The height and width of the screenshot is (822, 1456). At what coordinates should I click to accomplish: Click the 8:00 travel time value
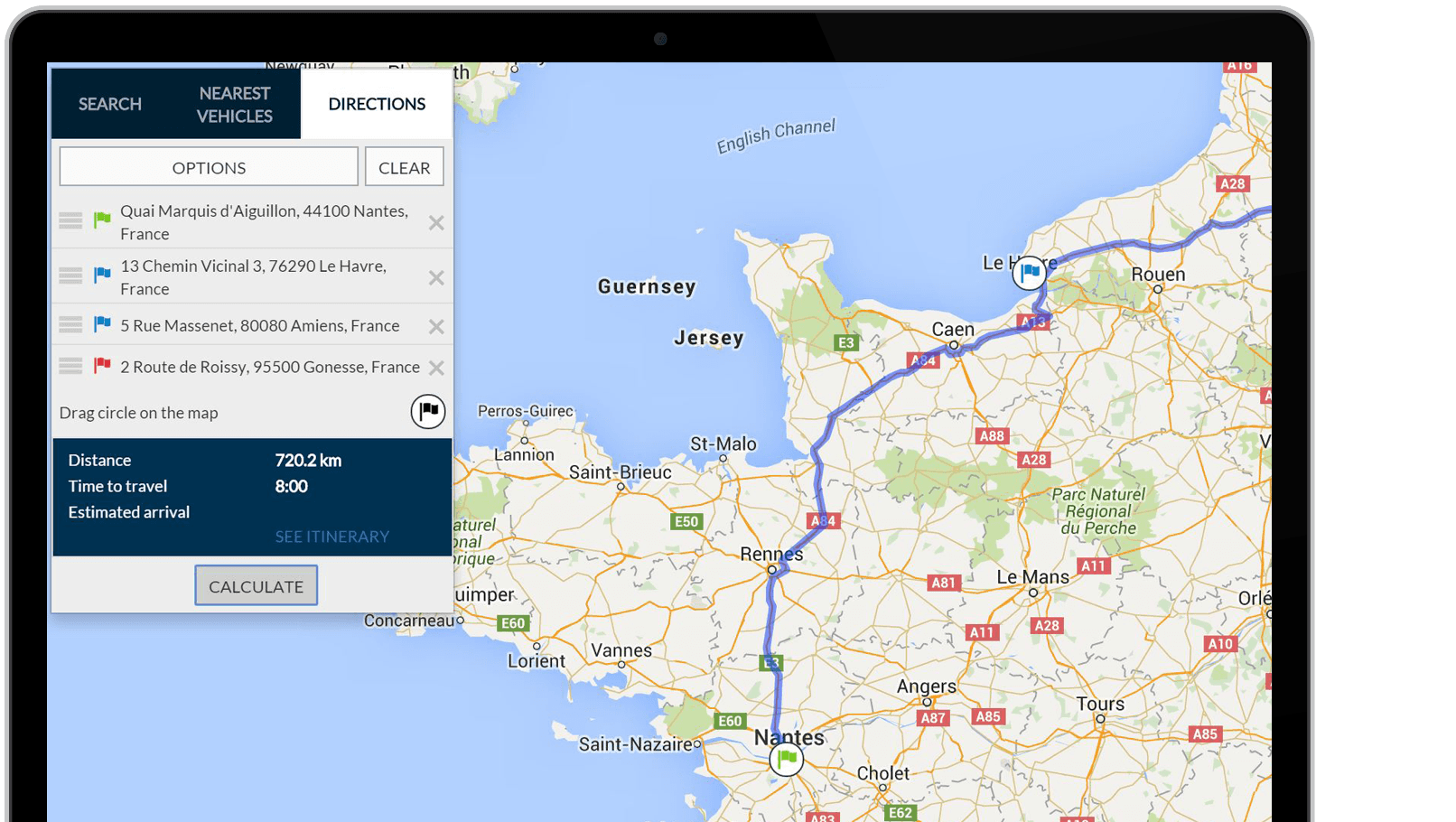(x=292, y=487)
